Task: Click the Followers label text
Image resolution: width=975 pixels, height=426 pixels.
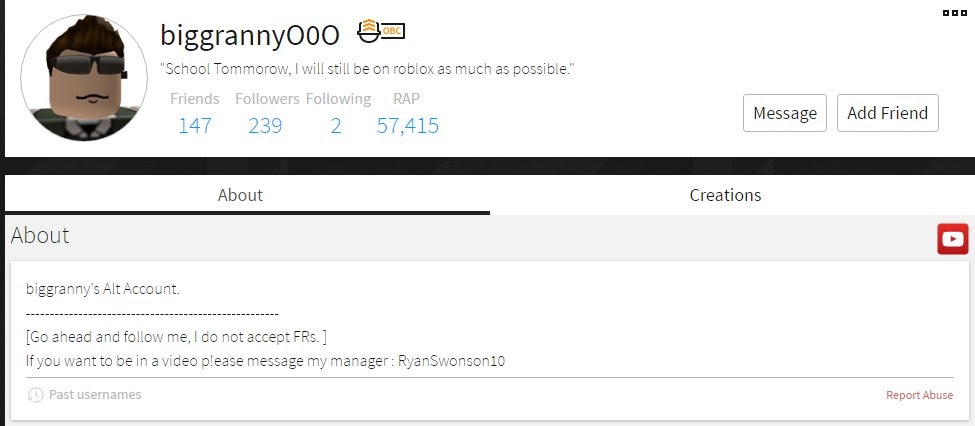Action: [x=267, y=99]
